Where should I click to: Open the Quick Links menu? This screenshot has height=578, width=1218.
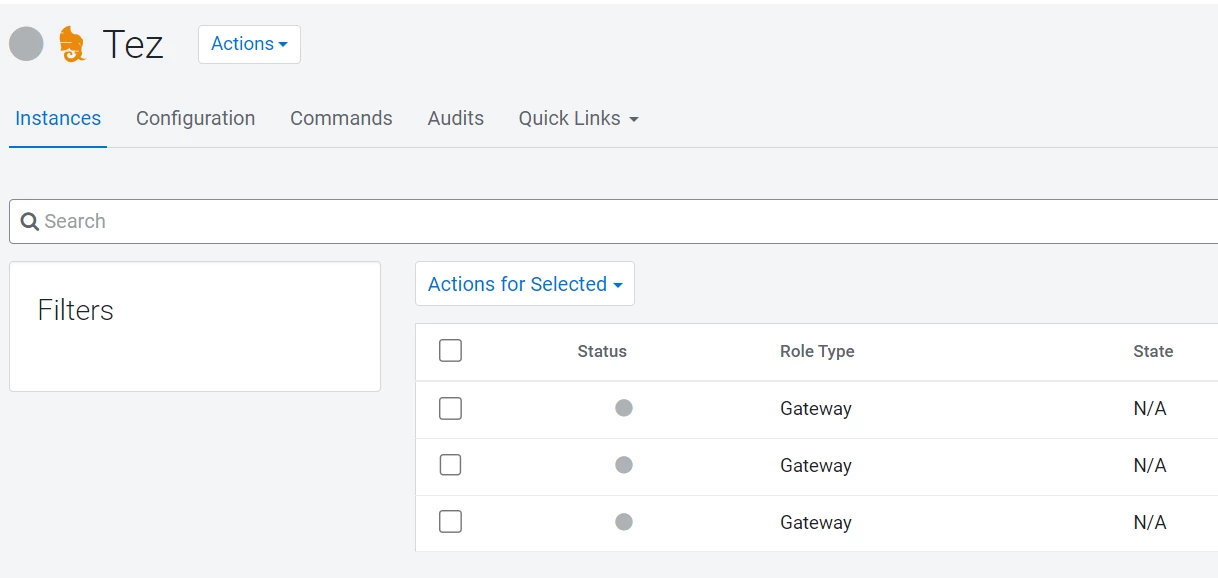[x=578, y=118]
